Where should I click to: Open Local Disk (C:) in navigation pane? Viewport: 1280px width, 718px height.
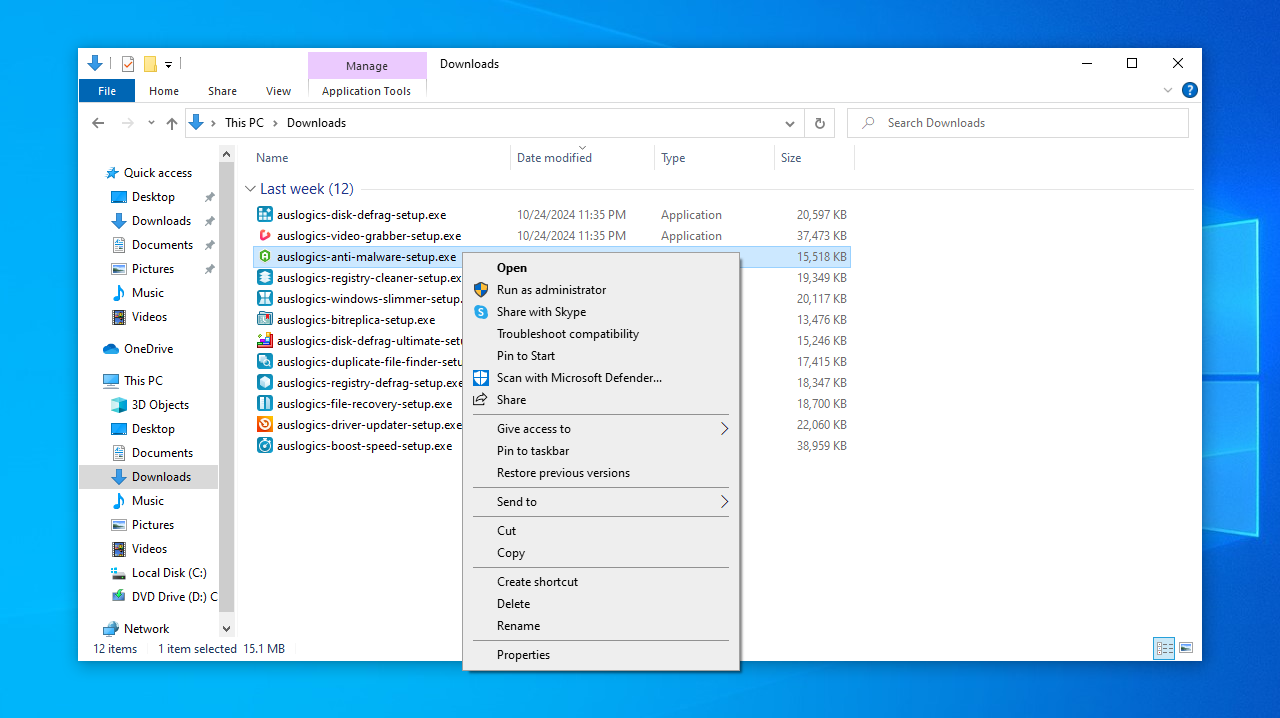click(x=169, y=573)
